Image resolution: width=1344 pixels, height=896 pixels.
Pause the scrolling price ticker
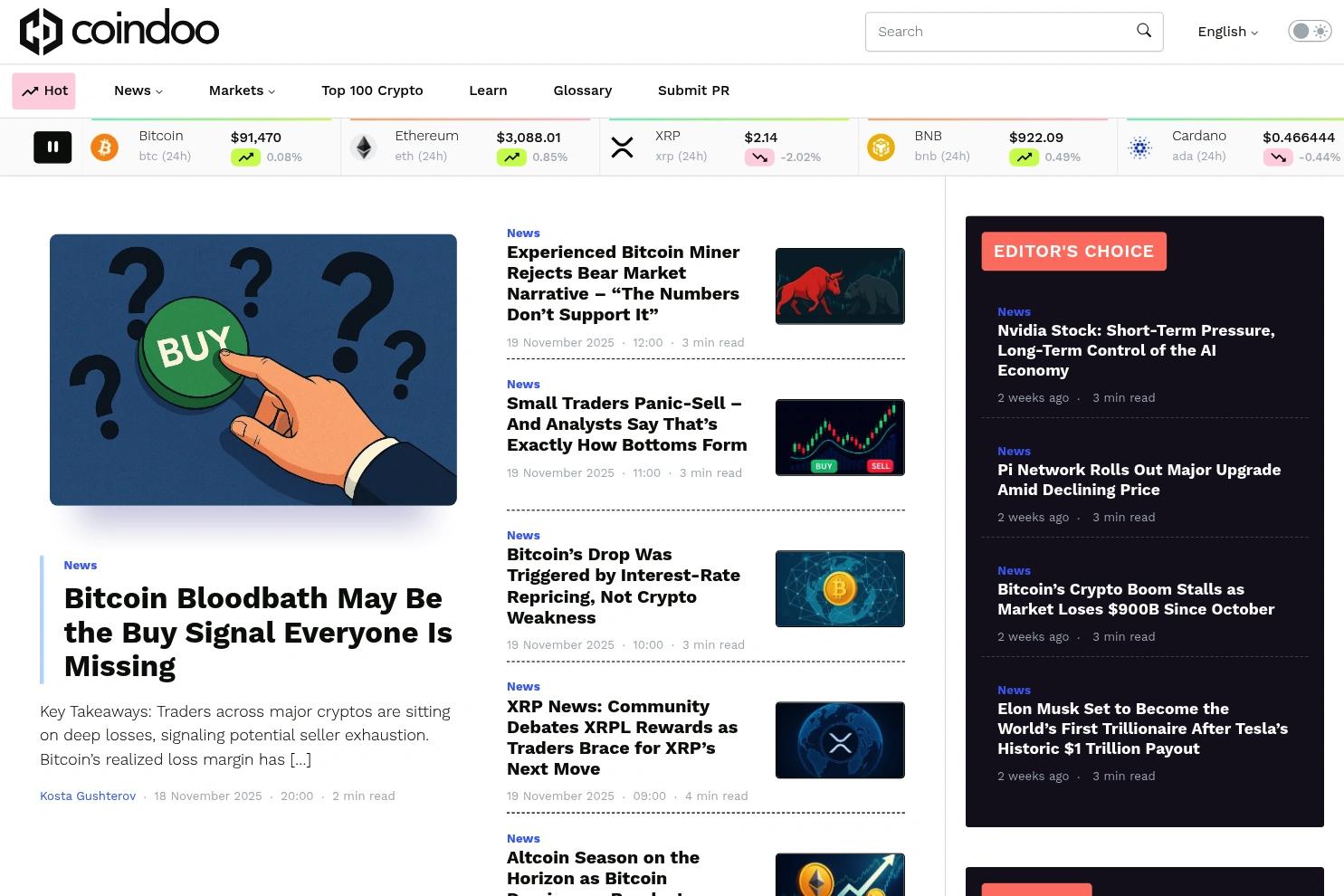pyautogui.click(x=52, y=147)
